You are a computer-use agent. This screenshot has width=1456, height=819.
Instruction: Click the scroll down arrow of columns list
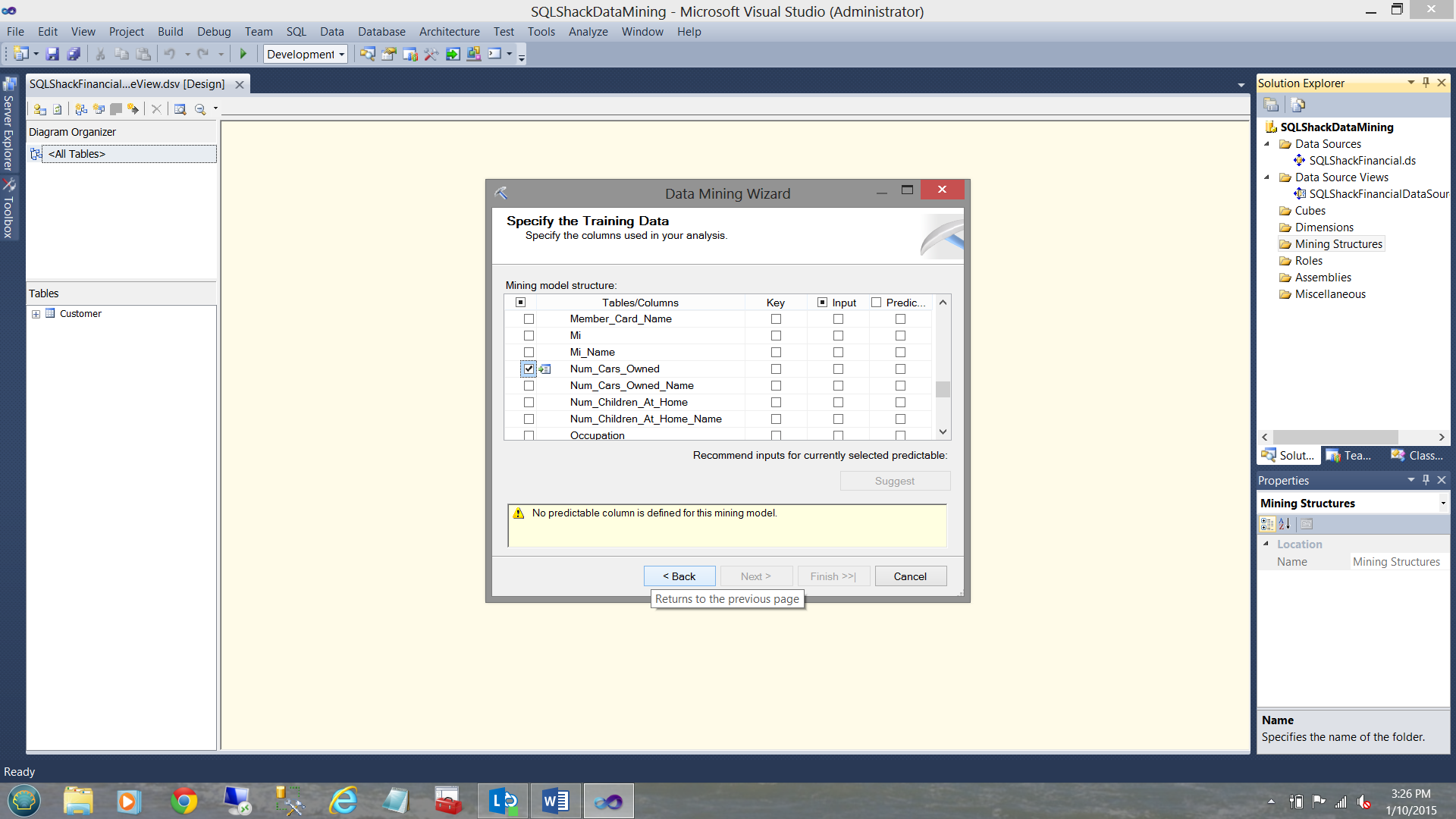tap(943, 431)
